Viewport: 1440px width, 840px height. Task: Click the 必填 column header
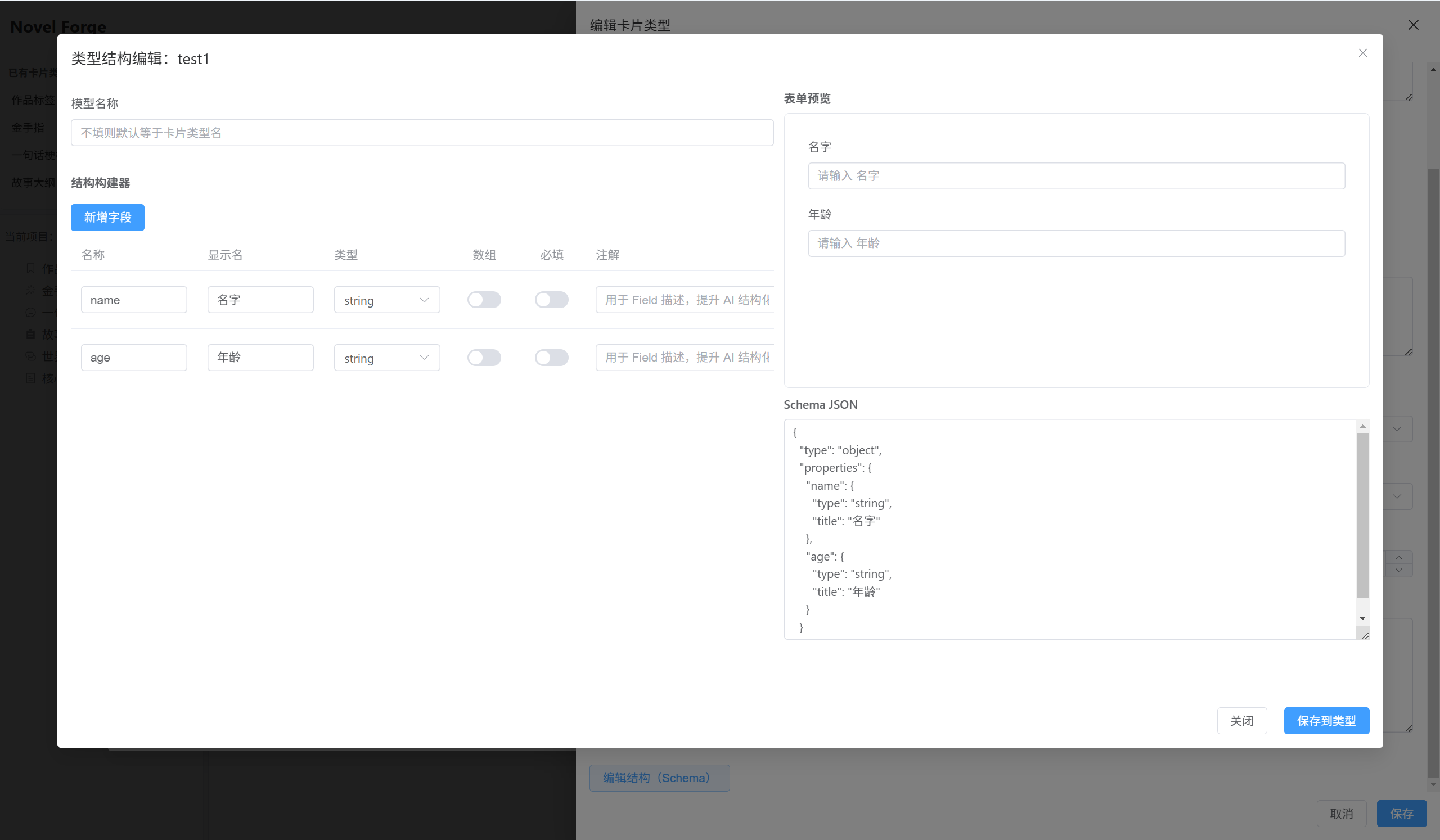[551, 255]
